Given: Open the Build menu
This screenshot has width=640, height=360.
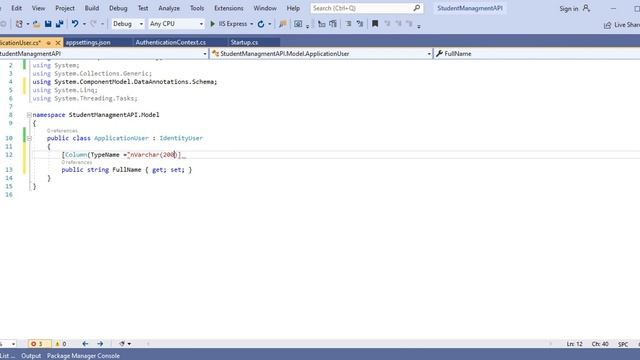Looking at the screenshot, I should [91, 8].
